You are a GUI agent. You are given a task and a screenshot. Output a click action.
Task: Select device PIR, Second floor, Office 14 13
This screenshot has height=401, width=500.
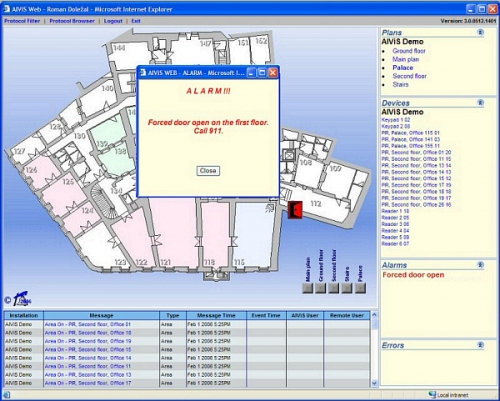416,172
